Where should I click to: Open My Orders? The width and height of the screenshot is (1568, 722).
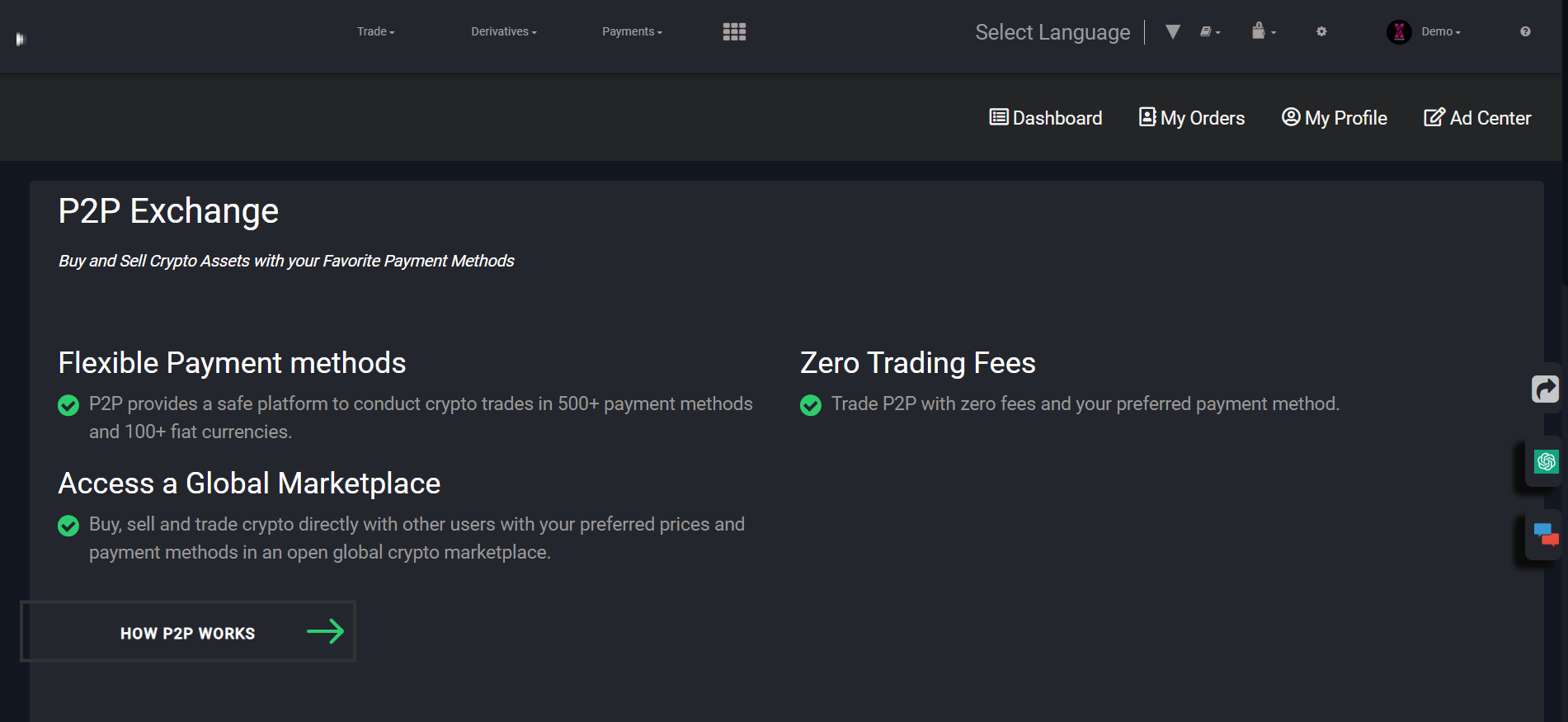coord(1191,117)
